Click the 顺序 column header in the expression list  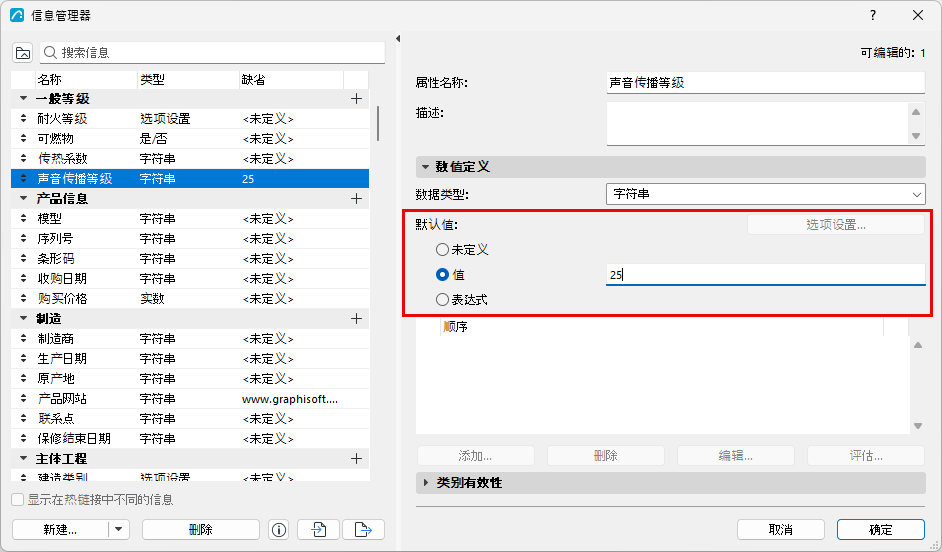(661, 327)
